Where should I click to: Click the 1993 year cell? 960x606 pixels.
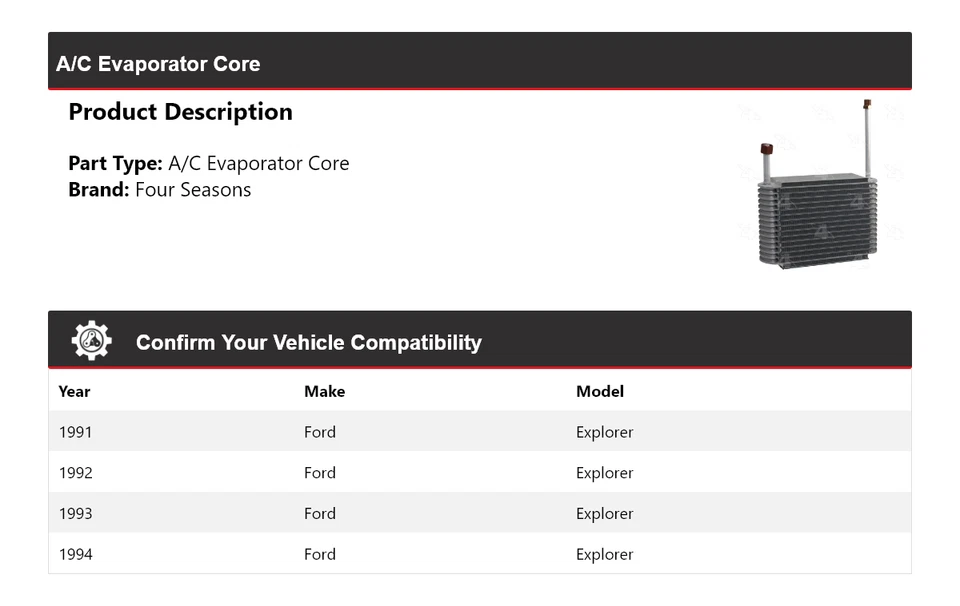75,514
